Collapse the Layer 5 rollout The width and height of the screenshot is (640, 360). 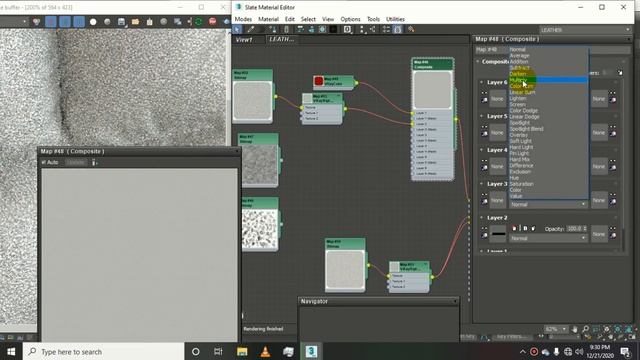(482, 116)
